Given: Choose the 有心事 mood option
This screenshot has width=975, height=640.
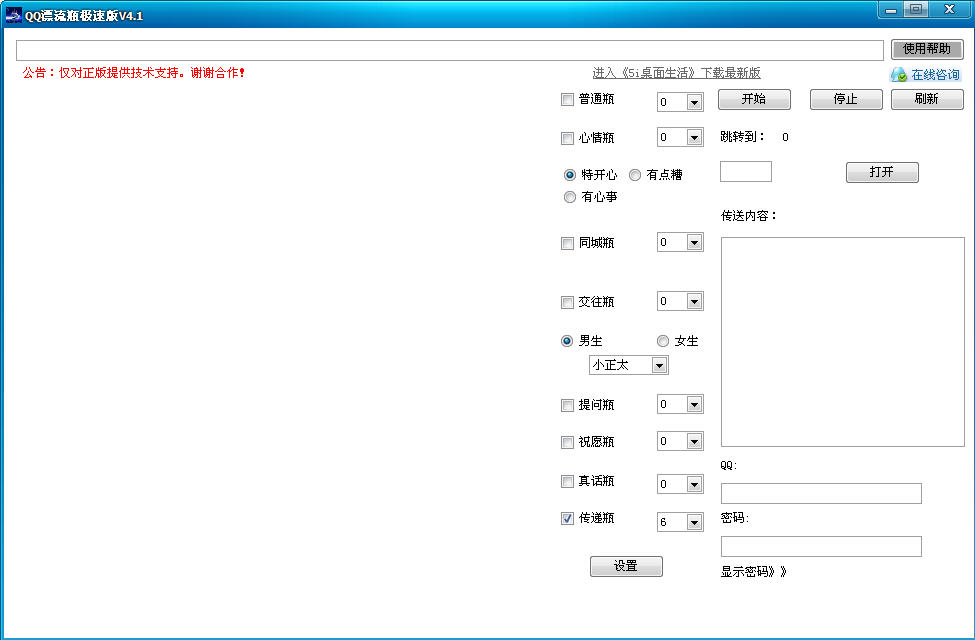Looking at the screenshot, I should coord(570,197).
